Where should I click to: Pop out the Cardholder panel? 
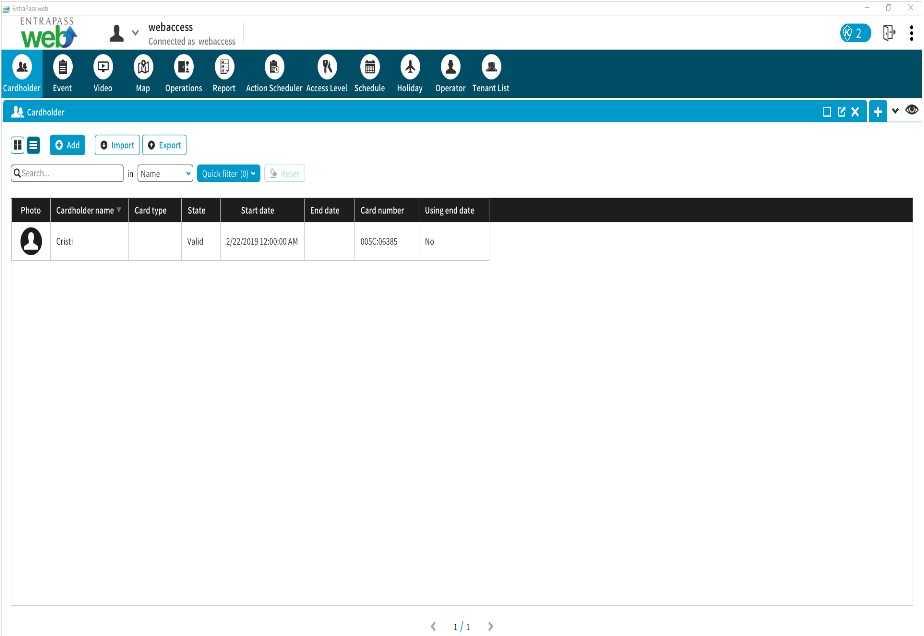click(x=841, y=112)
